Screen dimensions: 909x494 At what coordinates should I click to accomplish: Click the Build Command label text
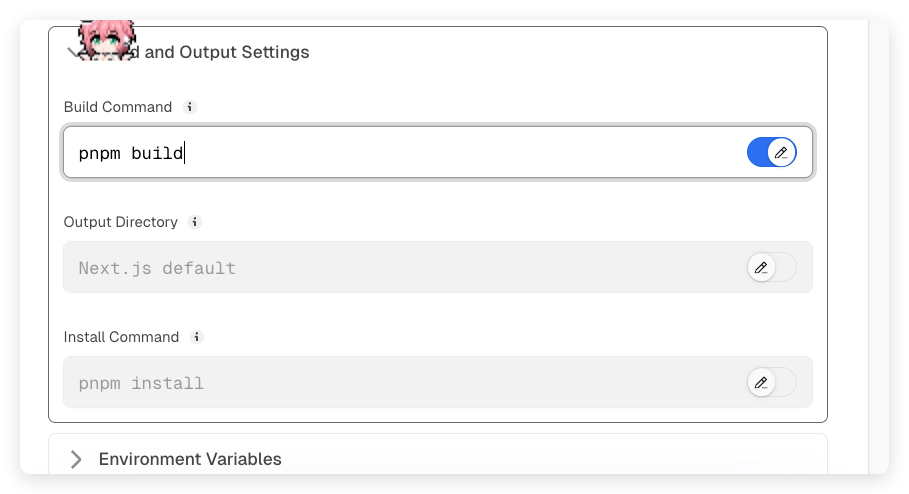point(118,107)
